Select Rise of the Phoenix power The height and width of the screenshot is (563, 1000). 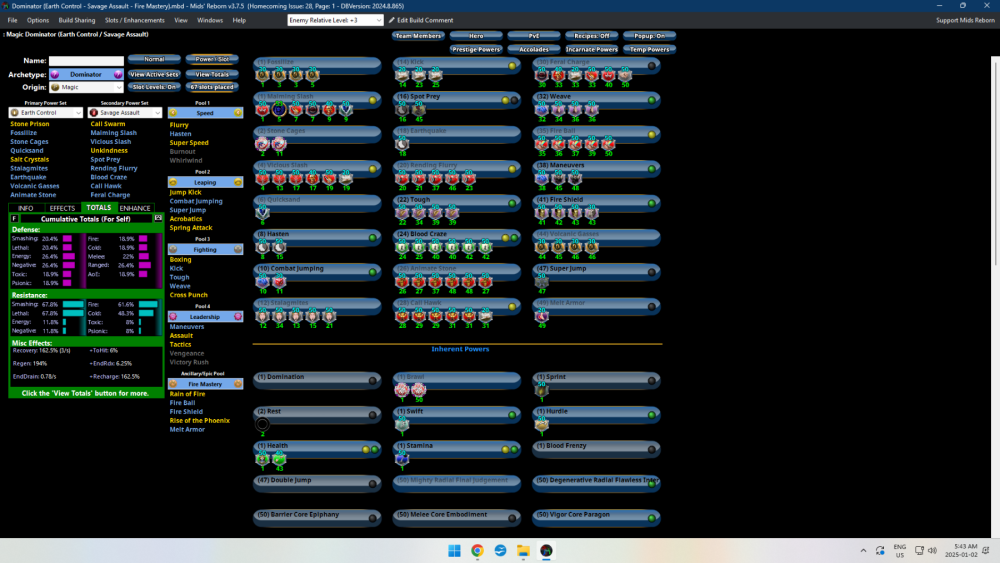(199, 420)
